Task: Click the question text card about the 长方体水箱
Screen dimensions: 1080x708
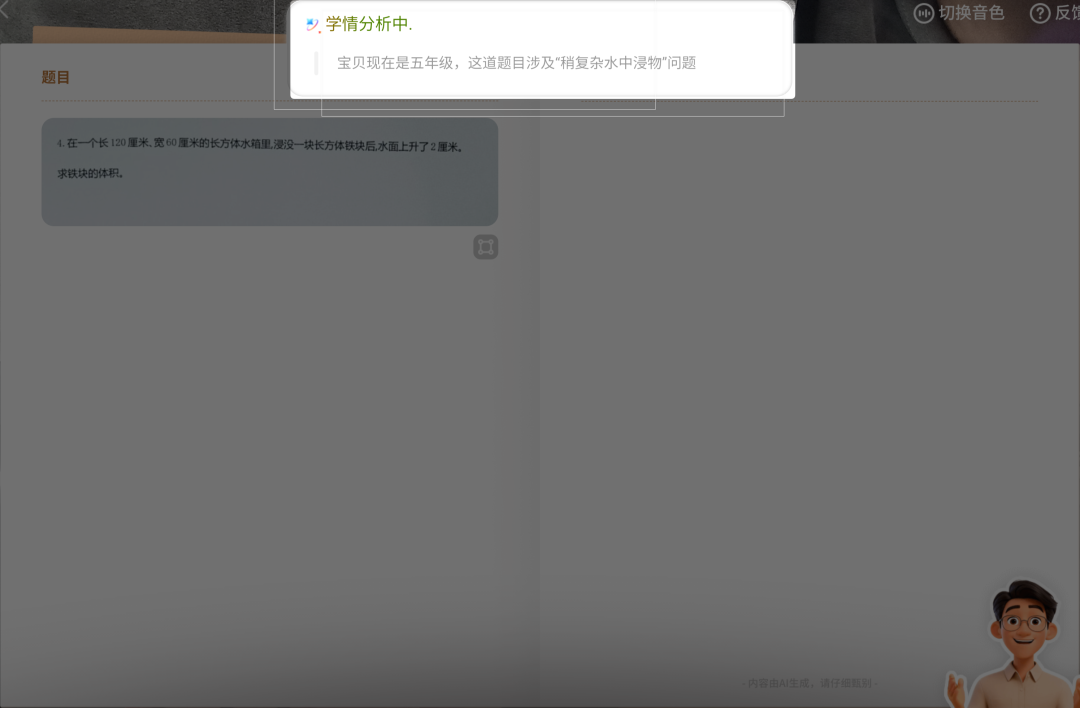Action: click(269, 171)
